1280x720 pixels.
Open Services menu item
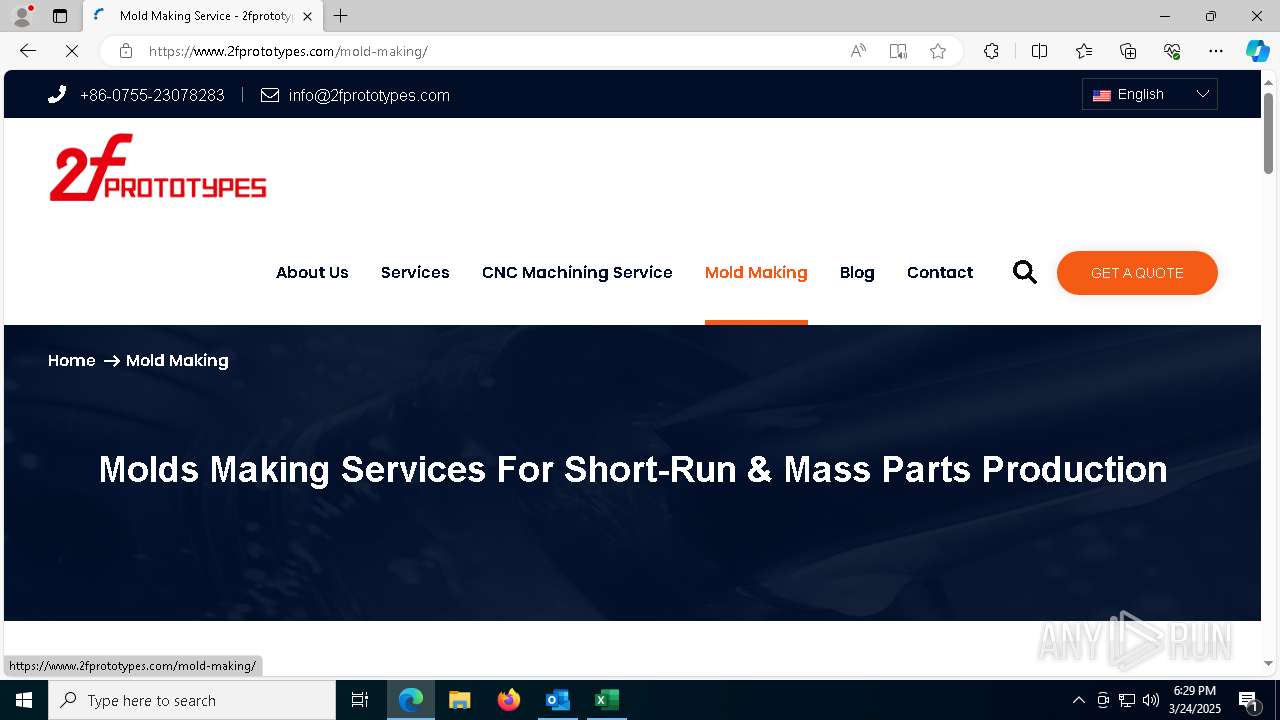[x=415, y=272]
